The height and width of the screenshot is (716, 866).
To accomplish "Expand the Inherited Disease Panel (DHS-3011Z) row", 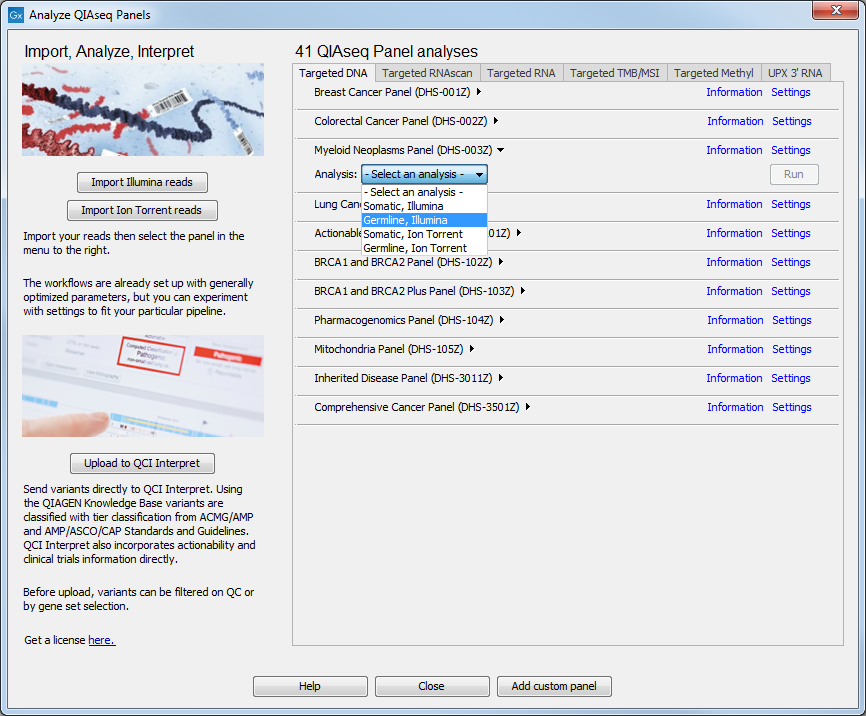I will [x=501, y=377].
